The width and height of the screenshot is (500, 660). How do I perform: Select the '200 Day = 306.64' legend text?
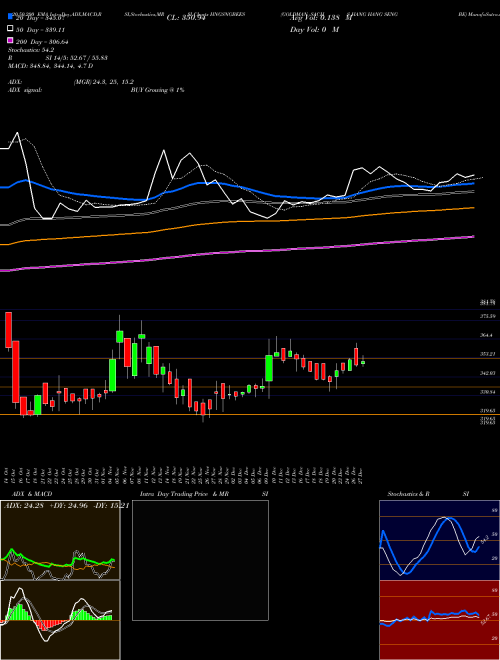point(43,42)
